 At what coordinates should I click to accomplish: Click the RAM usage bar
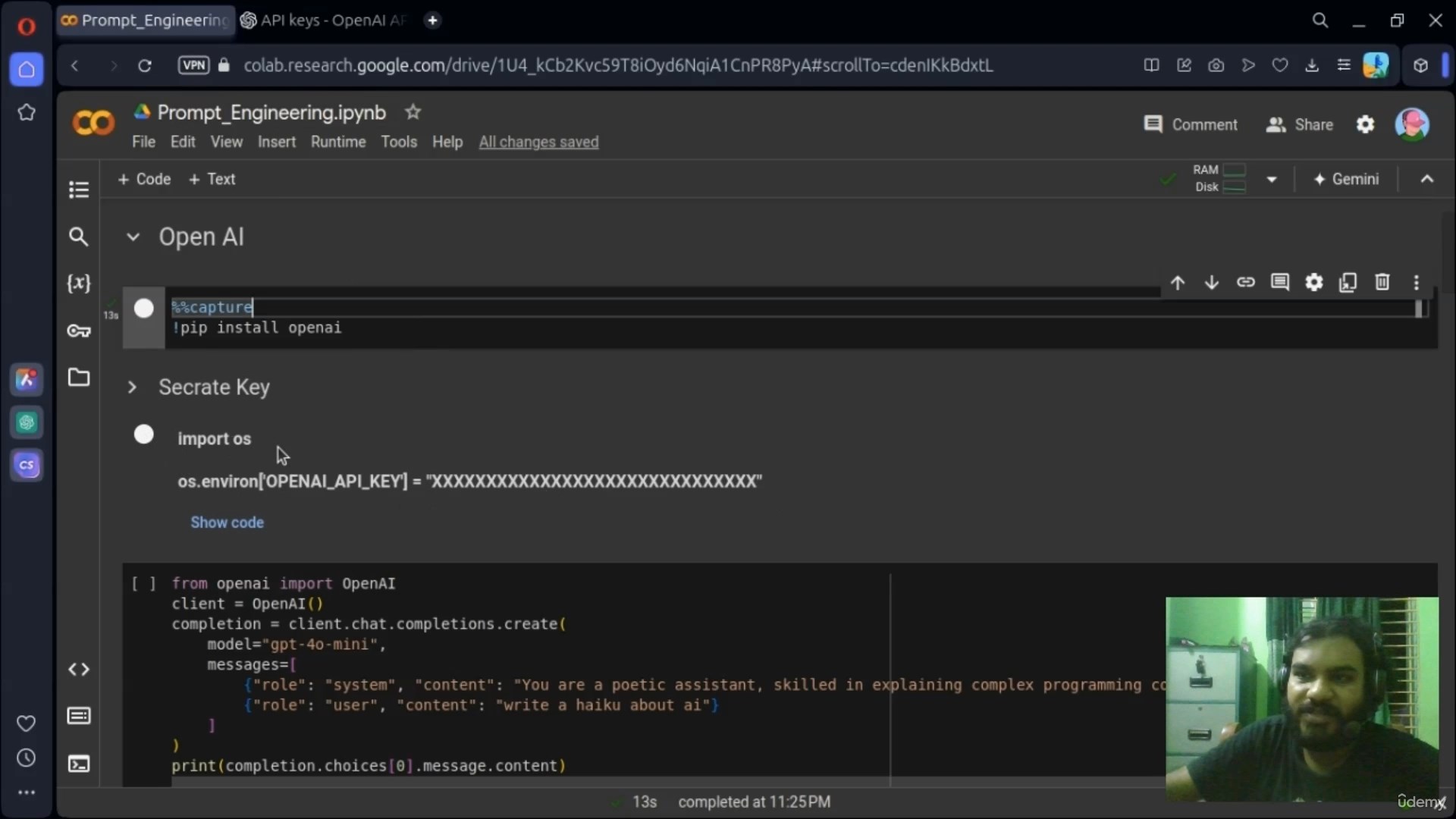pyautogui.click(x=1235, y=170)
